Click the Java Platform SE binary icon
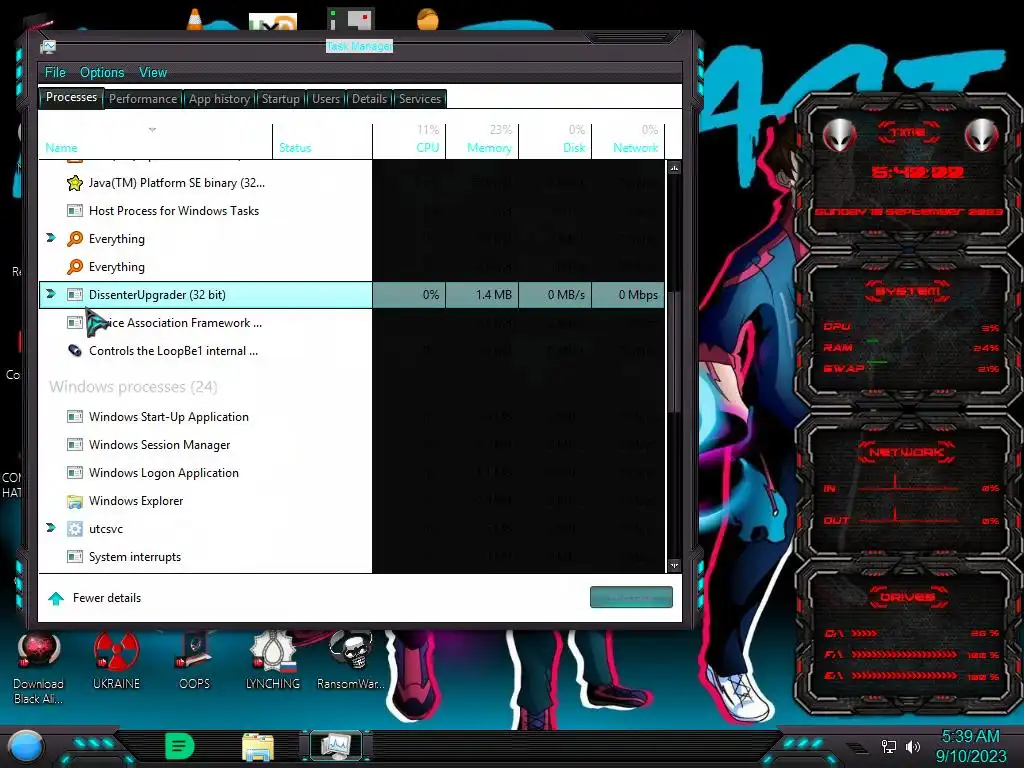 click(x=75, y=183)
